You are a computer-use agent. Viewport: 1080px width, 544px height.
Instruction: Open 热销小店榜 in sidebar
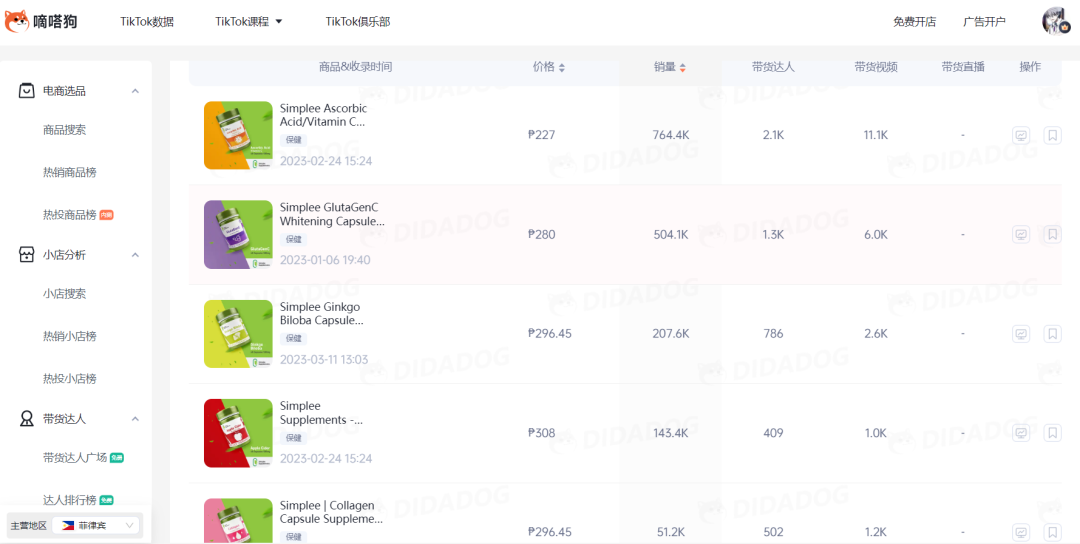(70, 336)
